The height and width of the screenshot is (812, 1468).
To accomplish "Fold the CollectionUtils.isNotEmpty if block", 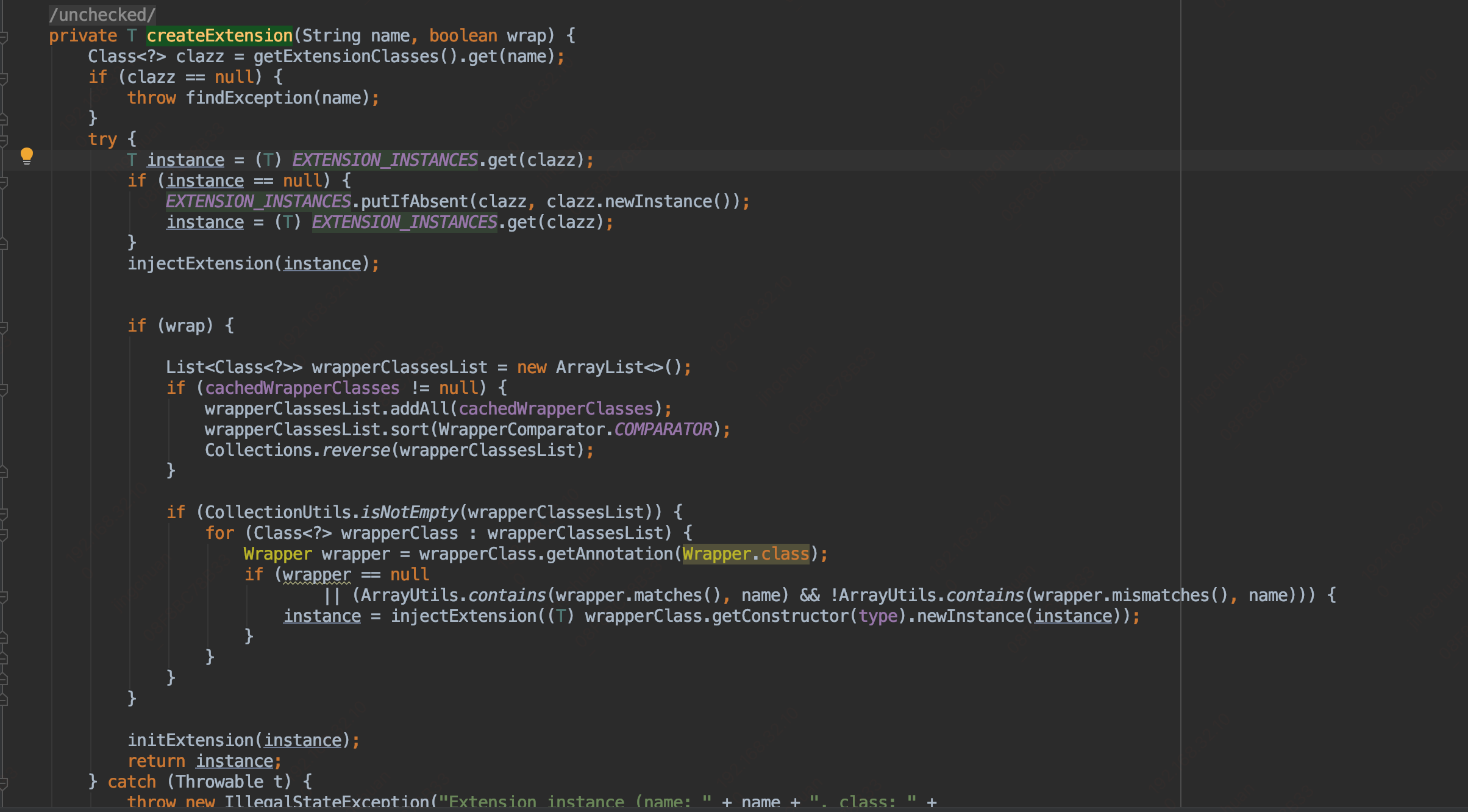I will (x=4, y=513).
